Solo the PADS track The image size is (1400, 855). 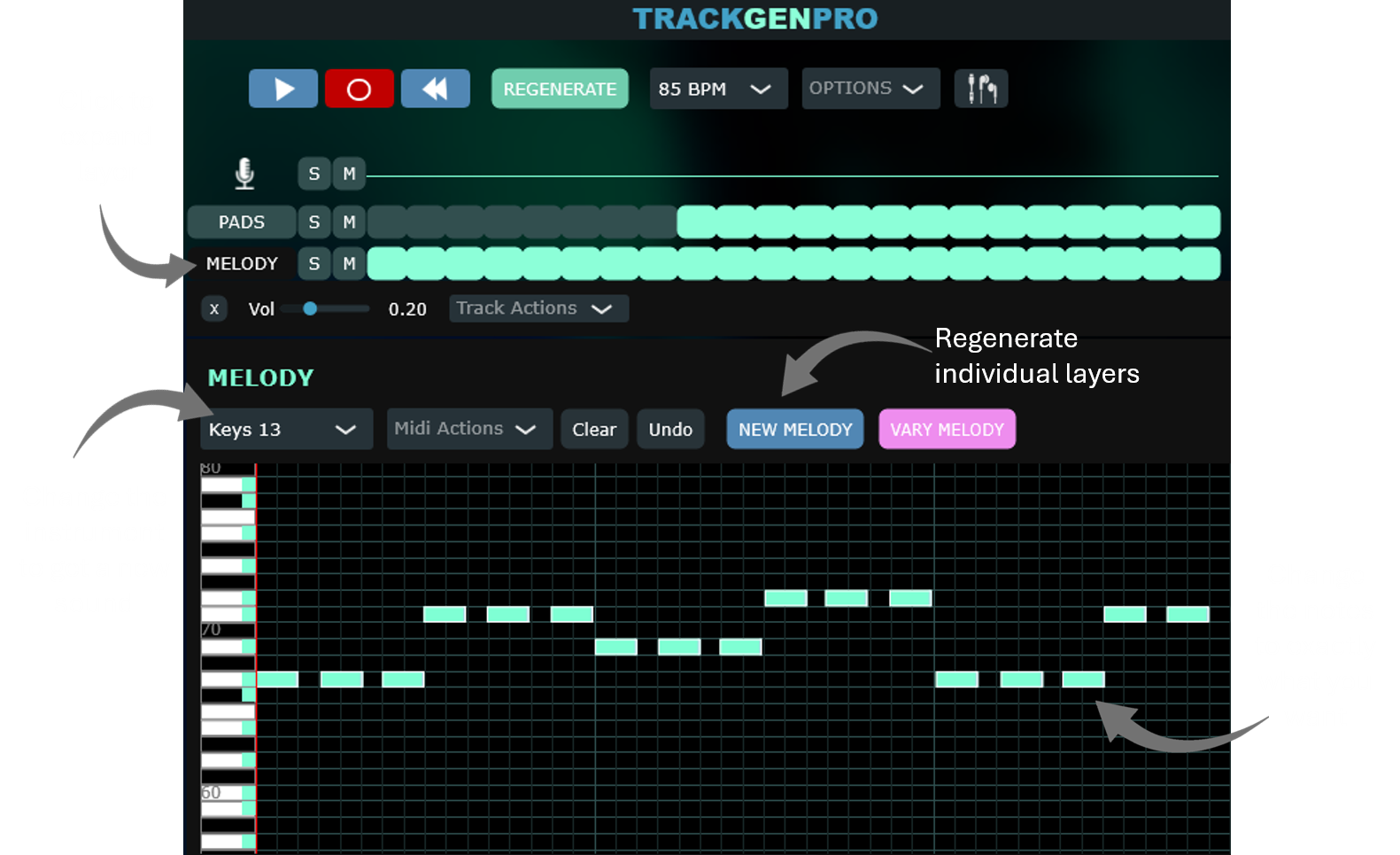pos(314,222)
